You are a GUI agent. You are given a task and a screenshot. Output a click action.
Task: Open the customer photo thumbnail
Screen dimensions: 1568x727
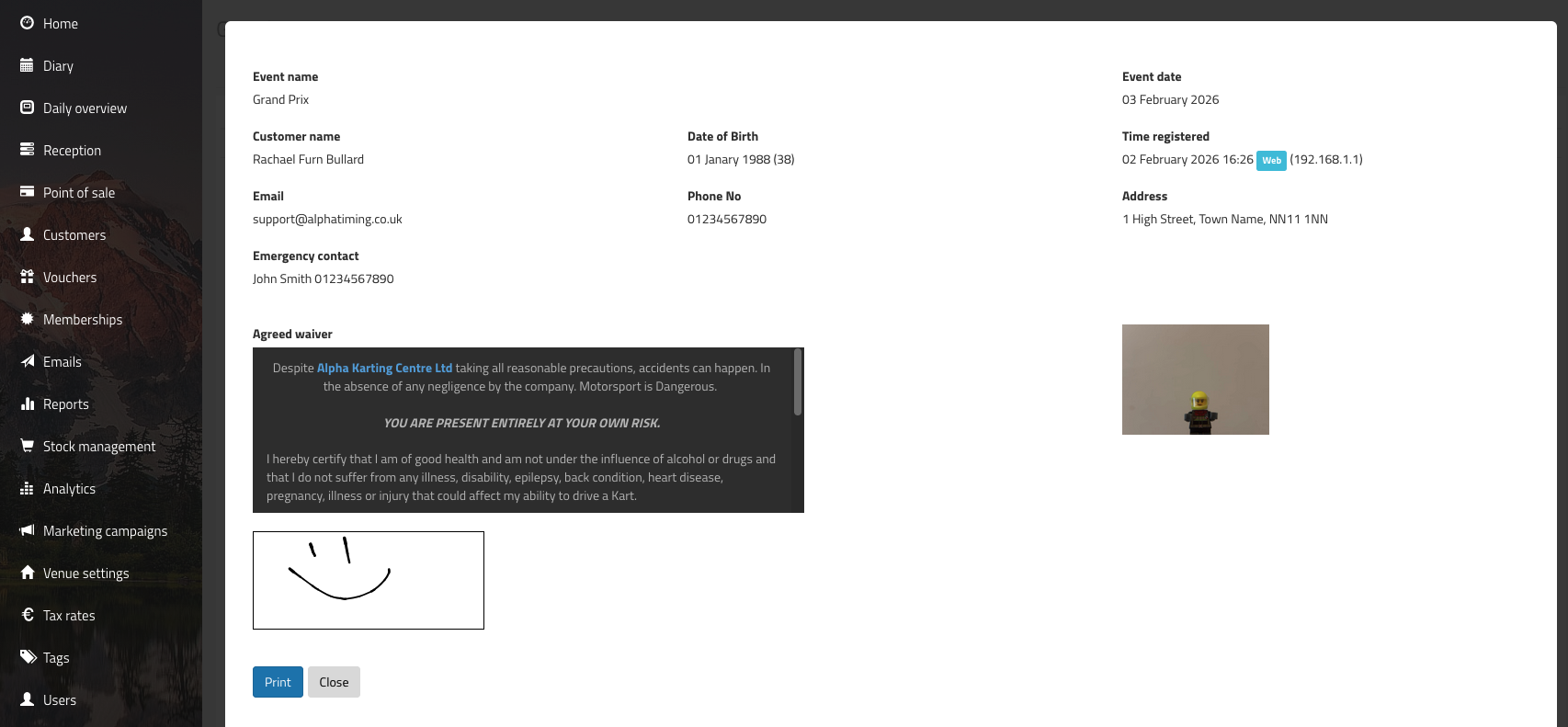click(x=1196, y=380)
